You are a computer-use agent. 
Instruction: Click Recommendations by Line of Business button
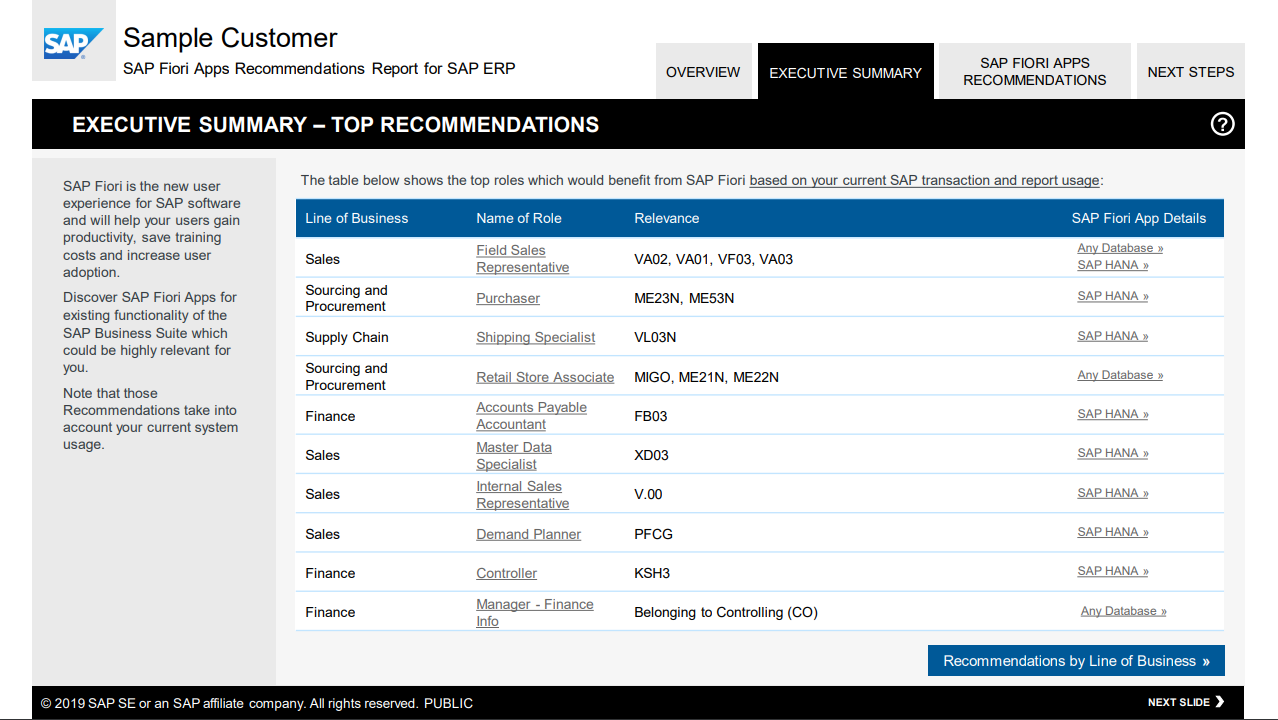pyautogui.click(x=1076, y=661)
